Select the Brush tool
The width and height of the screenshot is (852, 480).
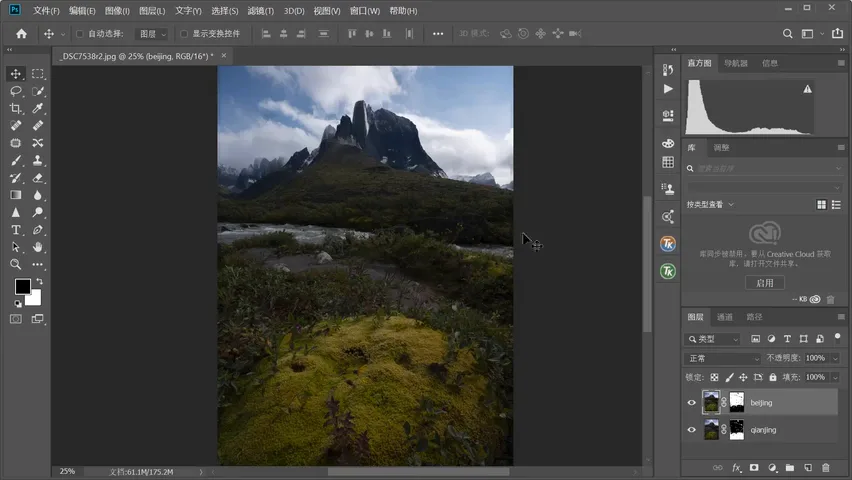pyautogui.click(x=16, y=160)
